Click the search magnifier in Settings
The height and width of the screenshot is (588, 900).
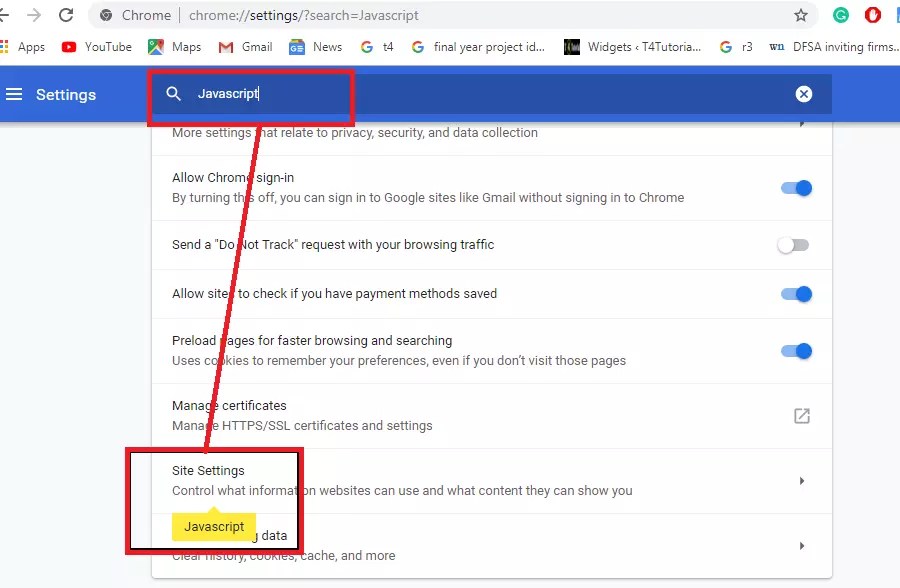tap(173, 93)
